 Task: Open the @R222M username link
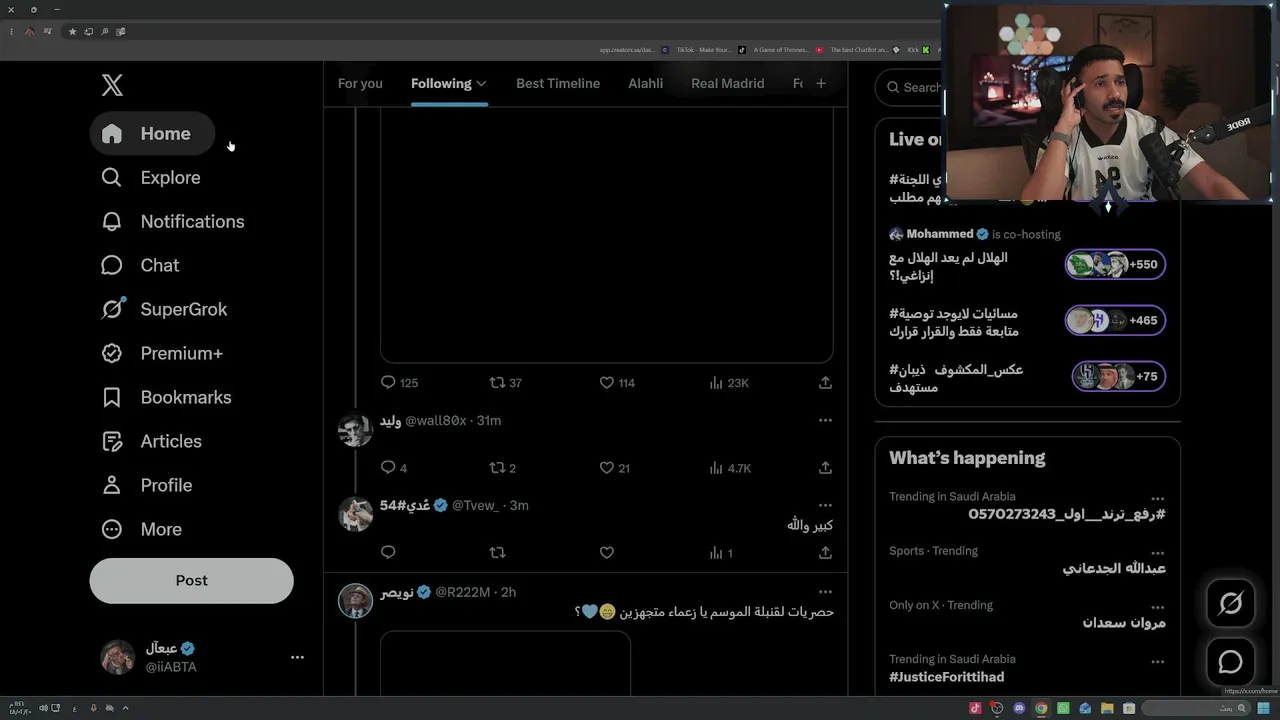463,592
